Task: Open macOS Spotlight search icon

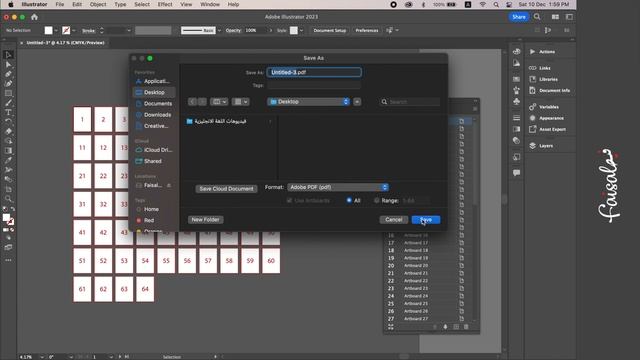Action: click(496, 4)
